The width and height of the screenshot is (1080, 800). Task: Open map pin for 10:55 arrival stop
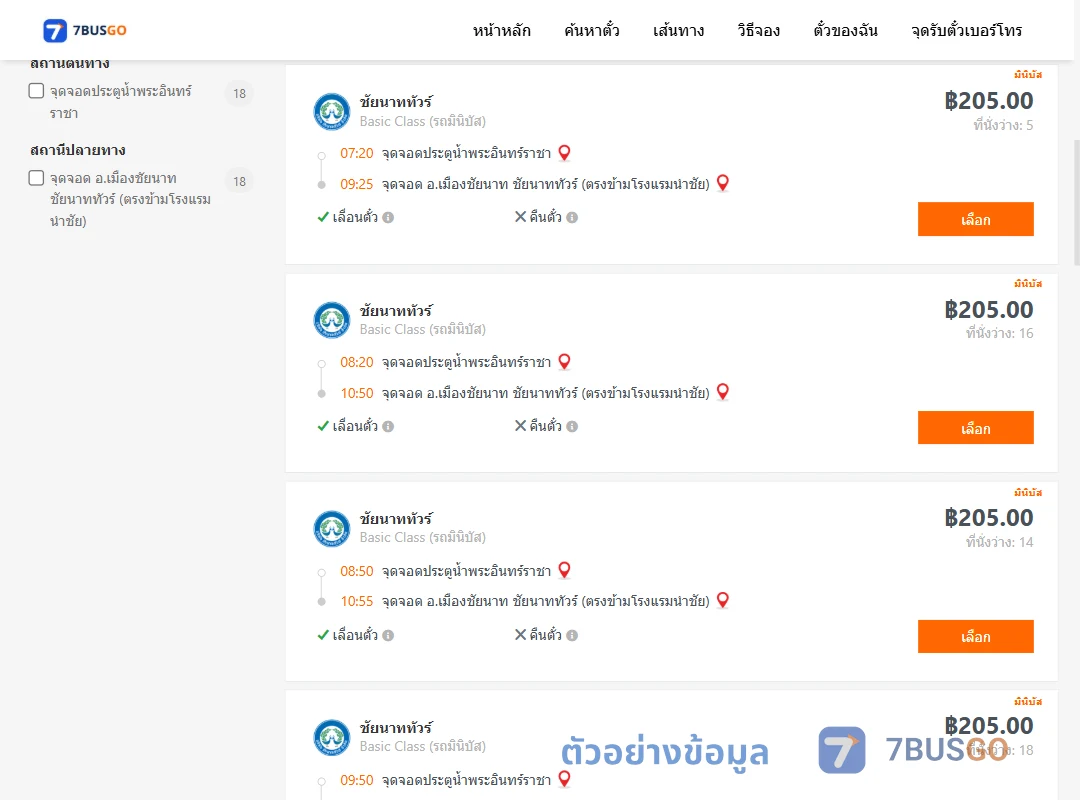coord(723,600)
